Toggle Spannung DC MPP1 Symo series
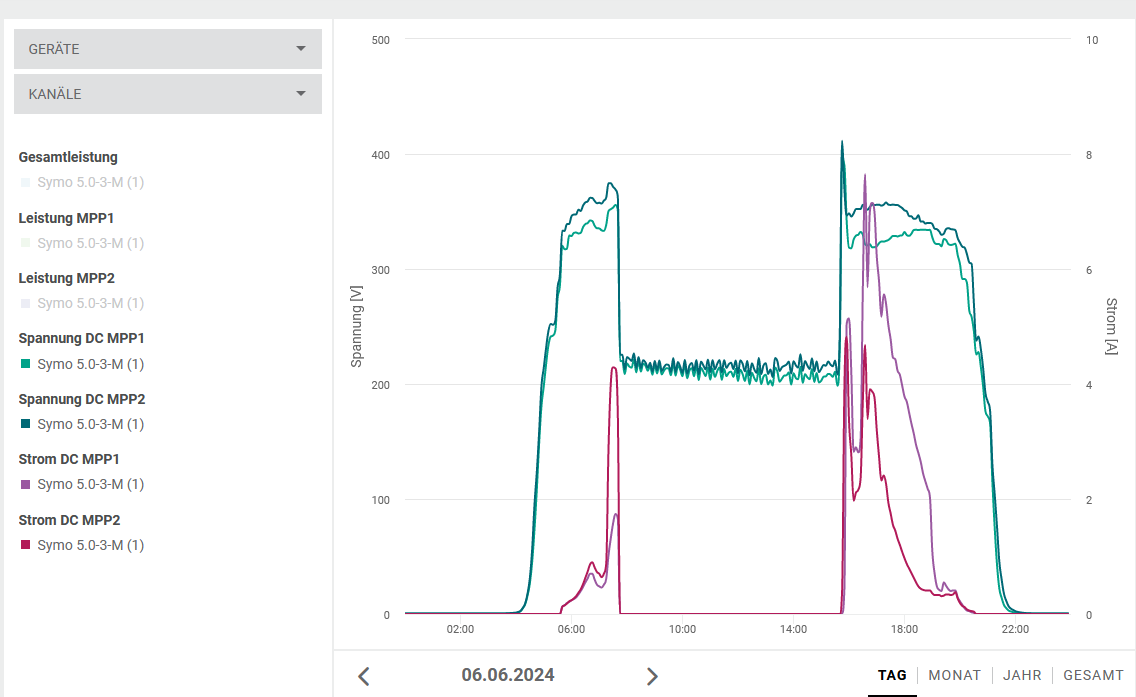 (83, 364)
